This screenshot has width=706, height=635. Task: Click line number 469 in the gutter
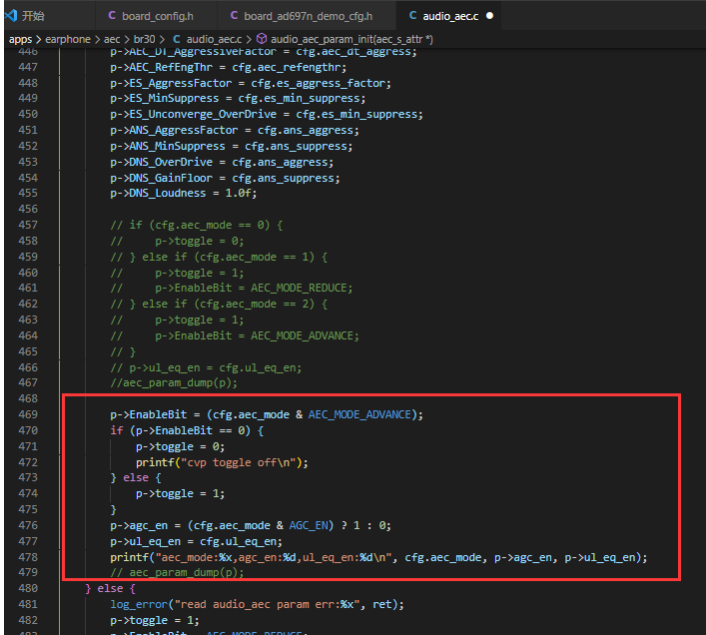[x=28, y=414]
